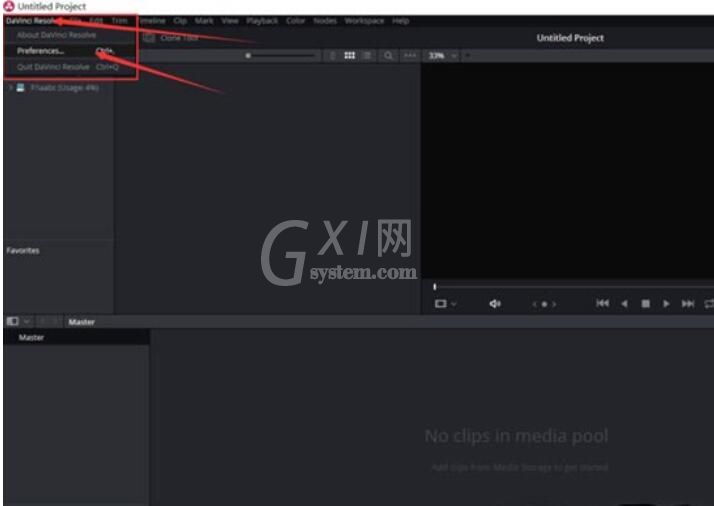Open the Playback menu

pos(262,20)
